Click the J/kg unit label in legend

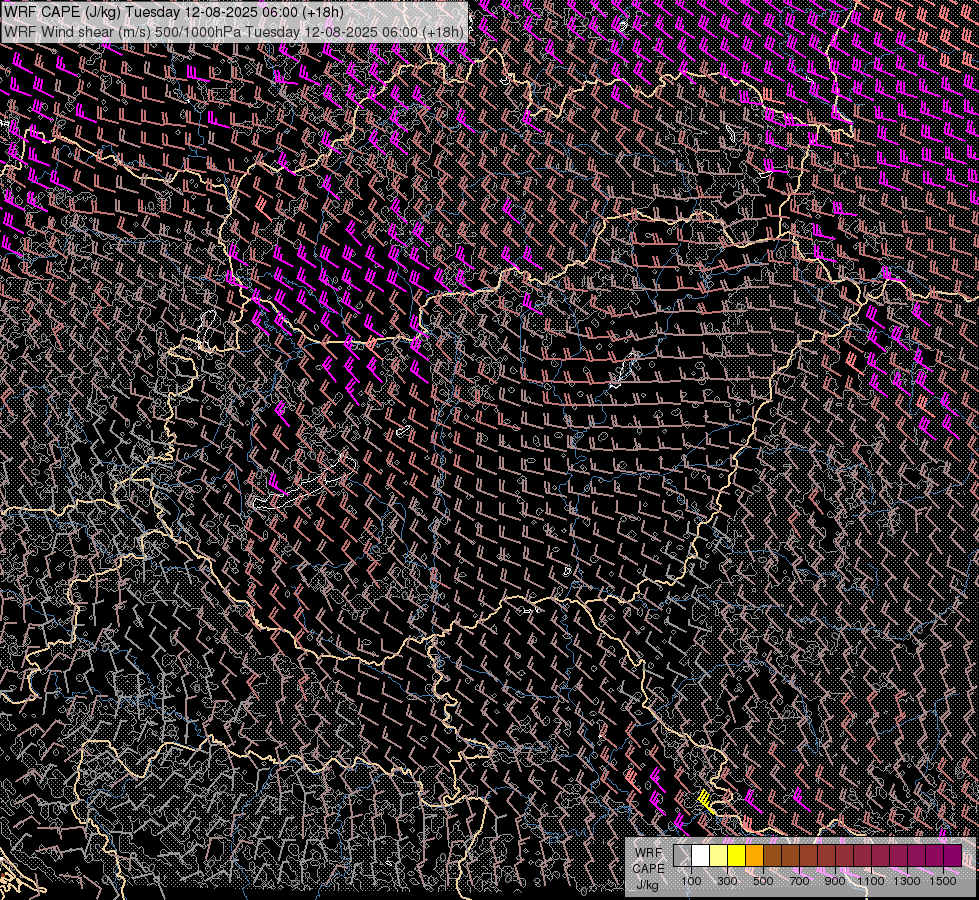648,885
